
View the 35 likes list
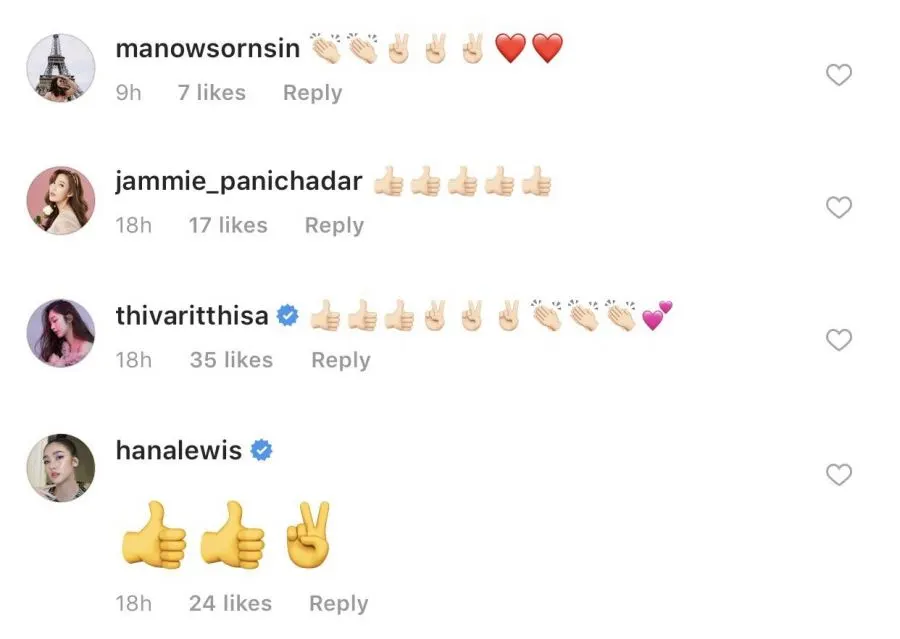point(231,360)
